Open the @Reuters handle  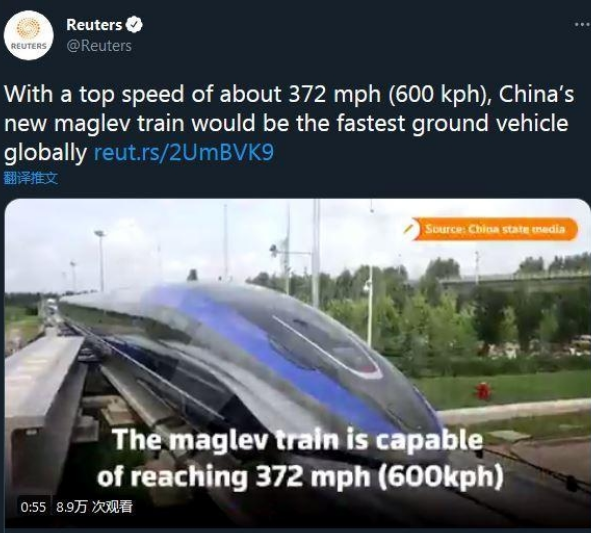(99, 46)
